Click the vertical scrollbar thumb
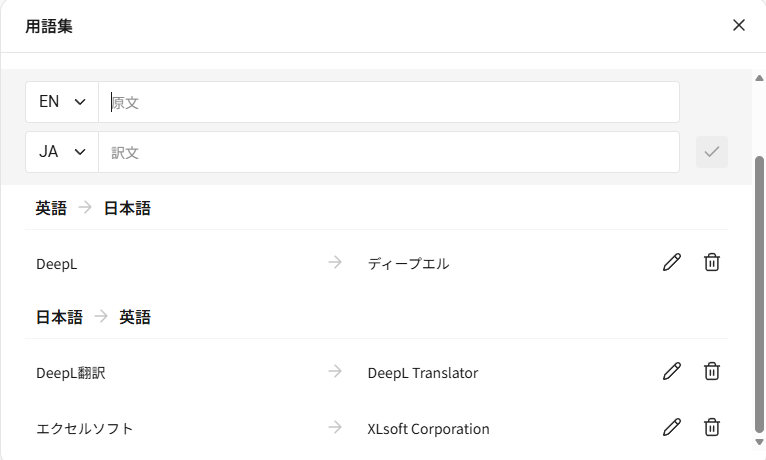 [759, 290]
